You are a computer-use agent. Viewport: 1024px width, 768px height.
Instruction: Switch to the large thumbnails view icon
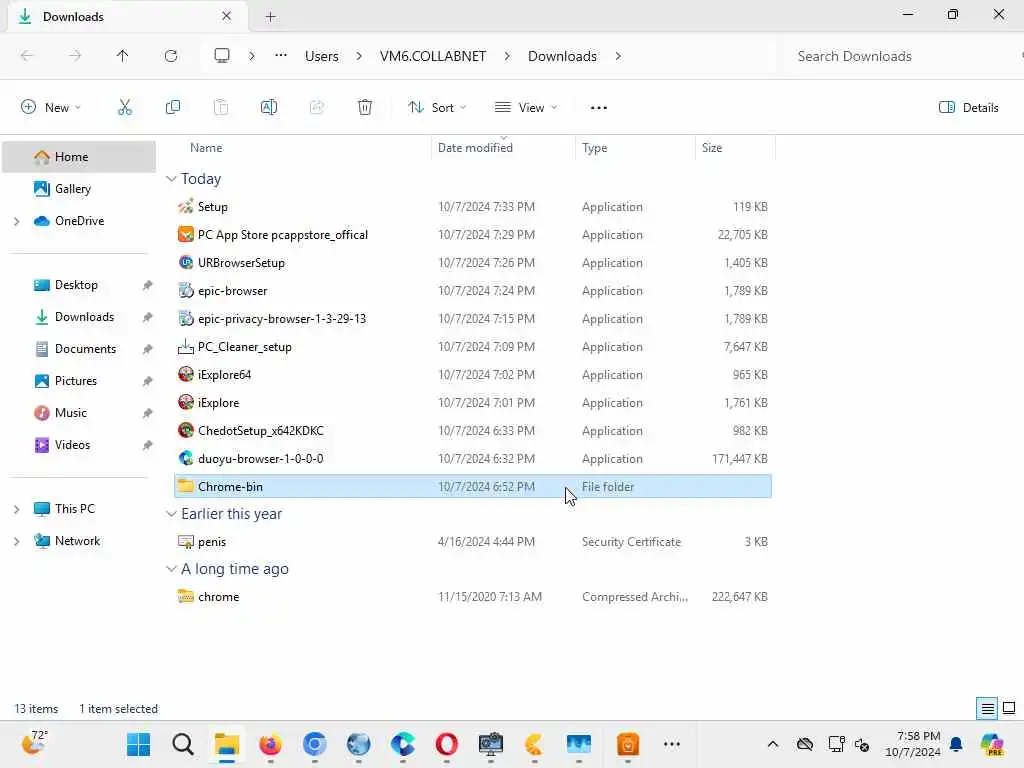point(1009,708)
